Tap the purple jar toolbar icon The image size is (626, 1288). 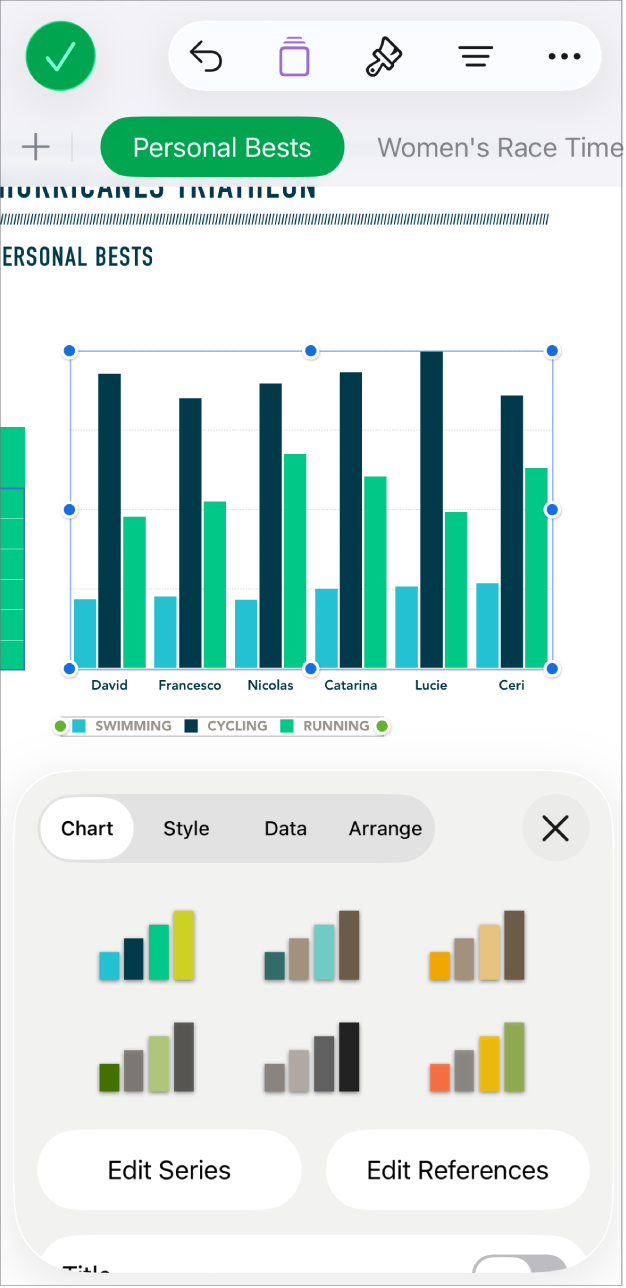pos(293,56)
